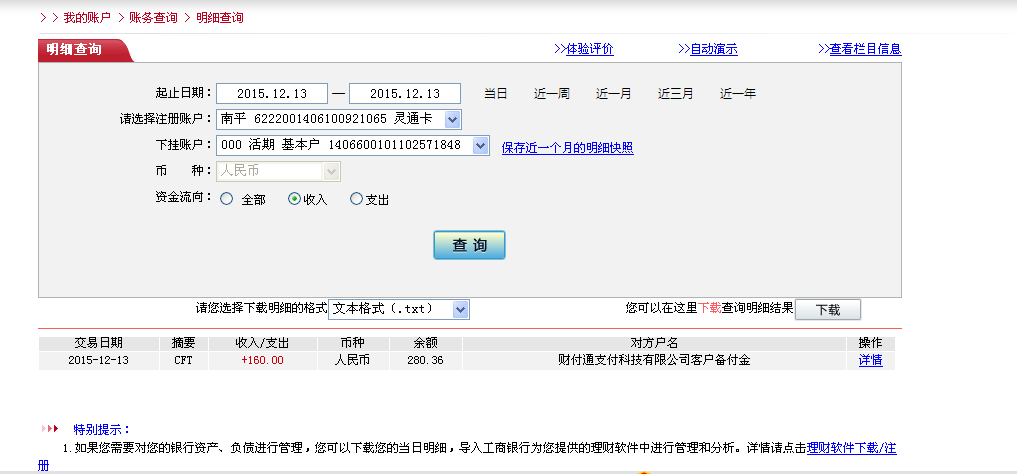Select the 支出 radio button
Viewport: 1017px width, 474px height.
click(x=356, y=199)
